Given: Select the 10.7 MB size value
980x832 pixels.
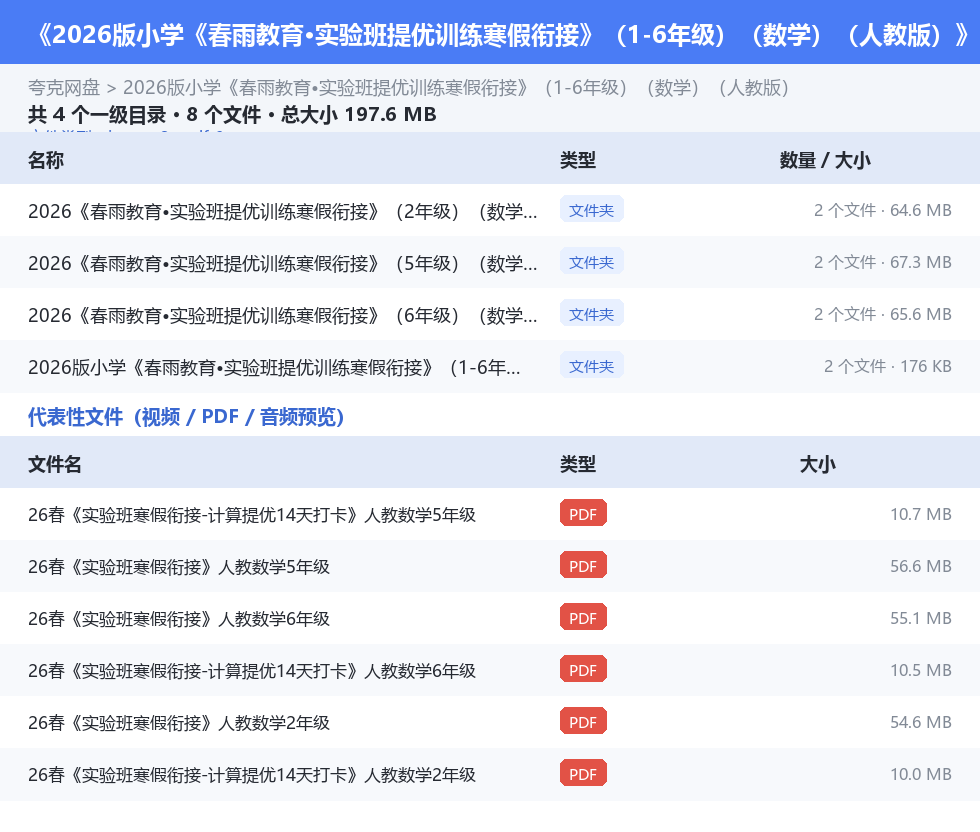Looking at the screenshot, I should (921, 514).
